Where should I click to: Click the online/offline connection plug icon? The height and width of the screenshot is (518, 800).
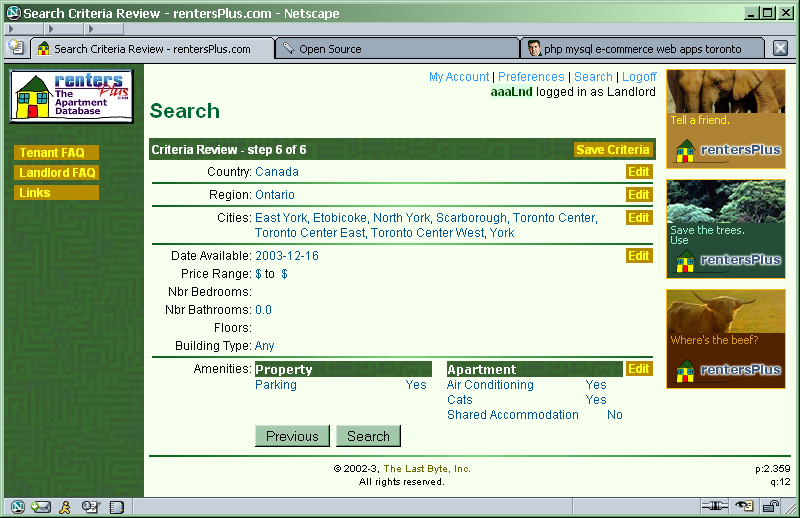click(x=714, y=506)
